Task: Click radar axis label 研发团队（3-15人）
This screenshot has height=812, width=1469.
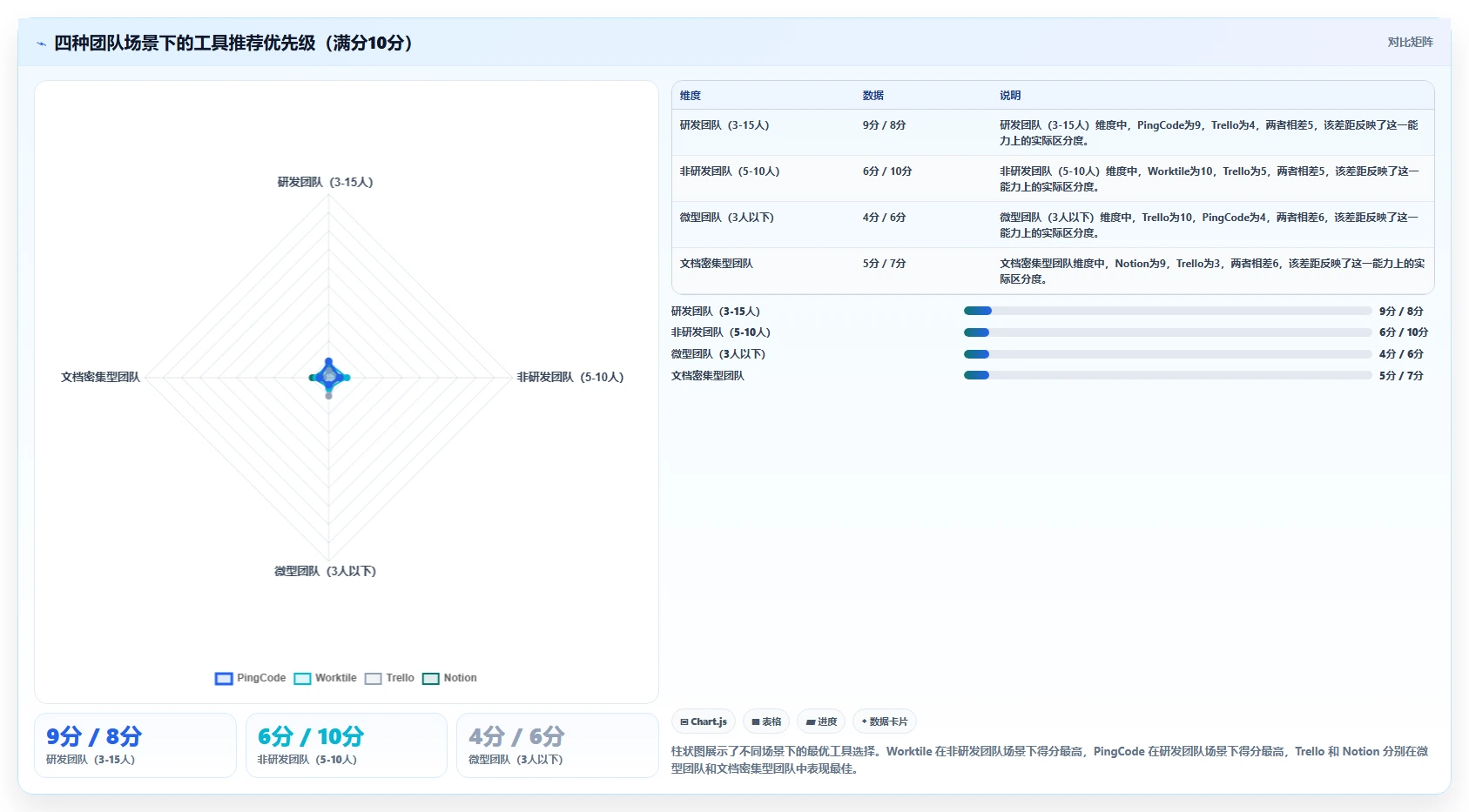Action: coord(326,182)
